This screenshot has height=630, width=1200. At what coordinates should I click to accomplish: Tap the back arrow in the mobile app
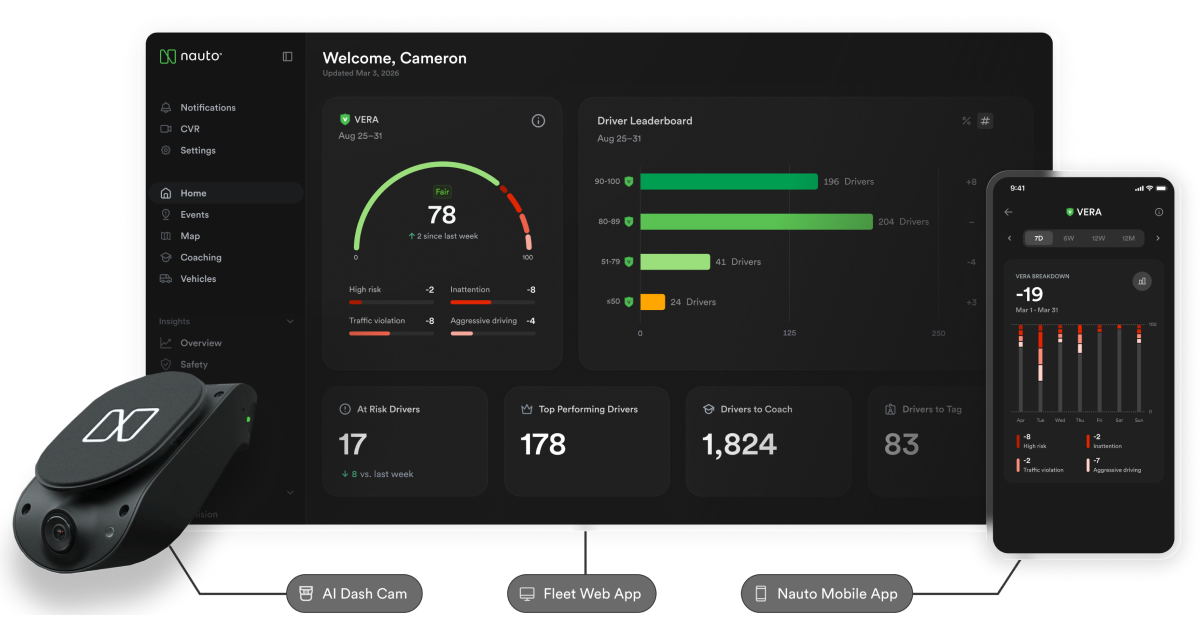(x=1008, y=212)
